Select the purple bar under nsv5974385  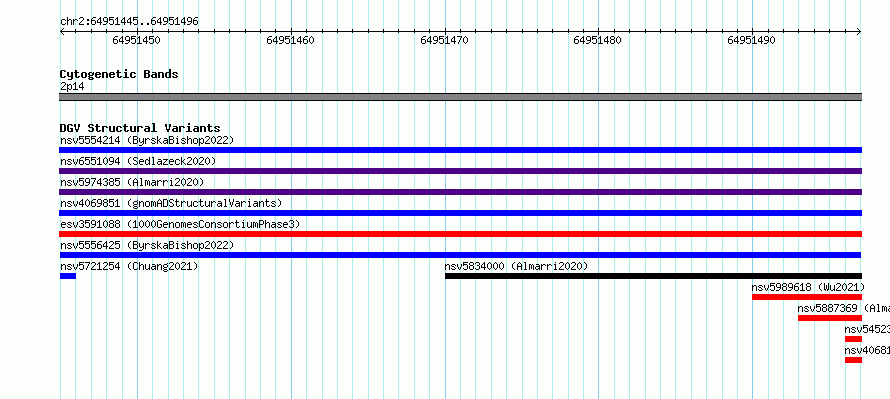pyautogui.click(x=460, y=192)
